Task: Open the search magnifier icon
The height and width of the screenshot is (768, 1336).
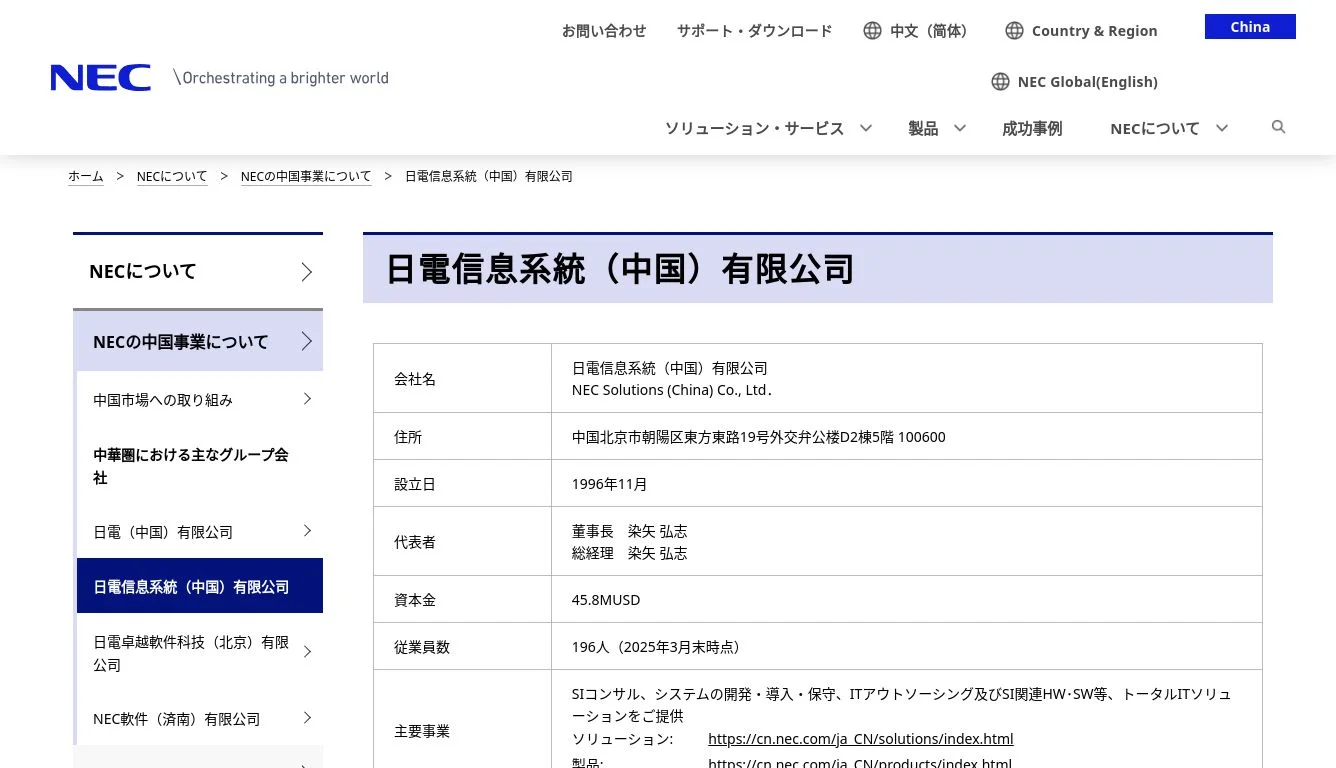Action: (1278, 127)
